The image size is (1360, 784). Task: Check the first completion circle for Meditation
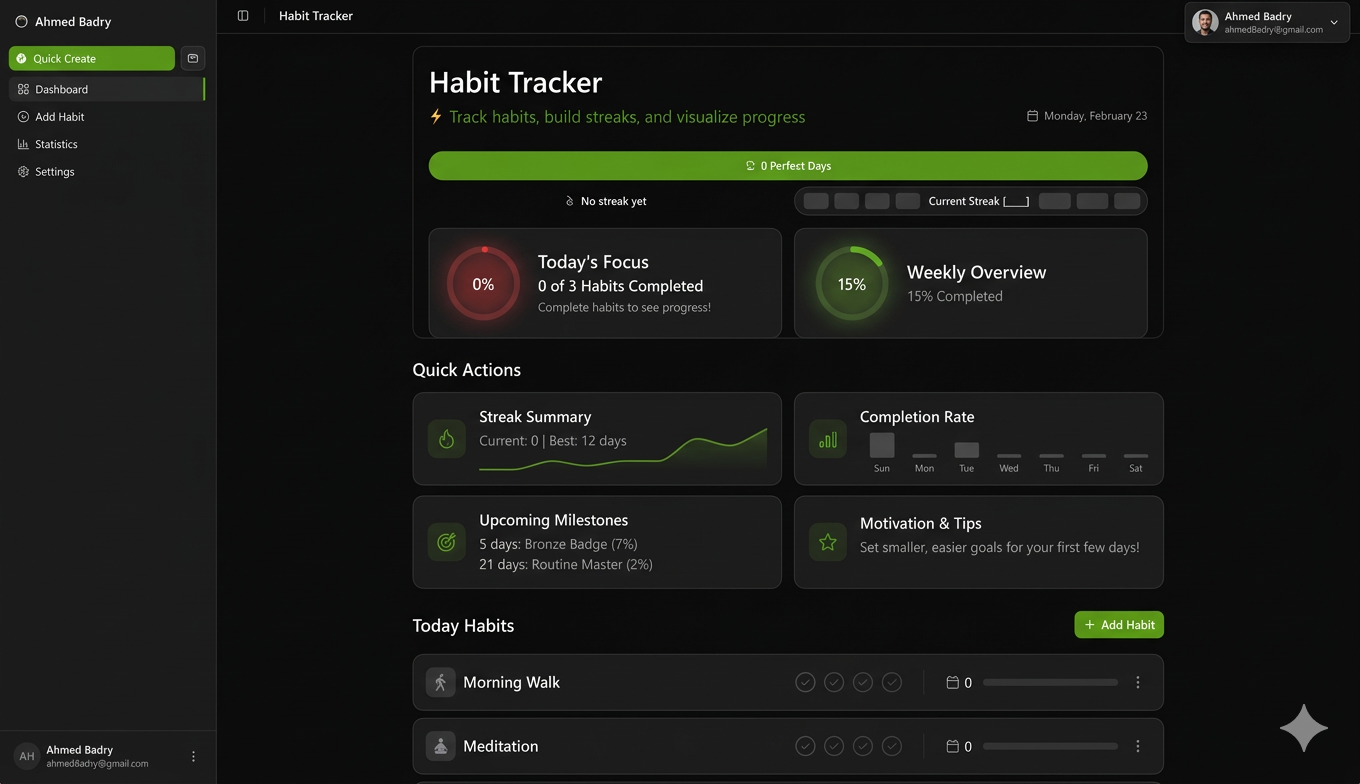coord(805,746)
